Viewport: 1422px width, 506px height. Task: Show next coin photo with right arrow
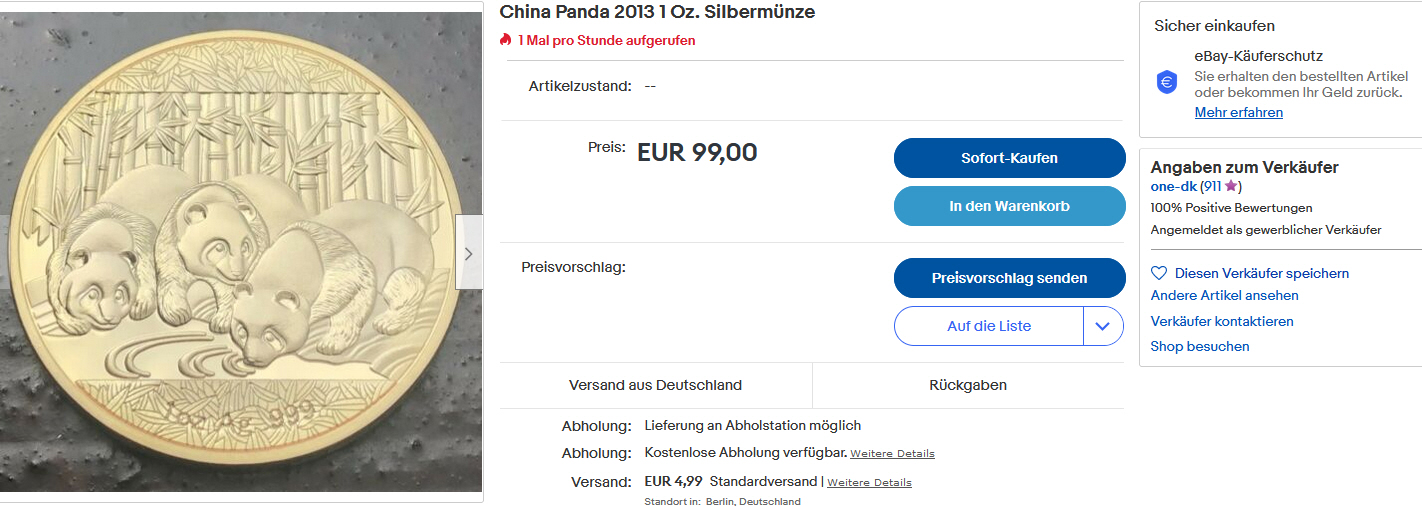tap(468, 253)
